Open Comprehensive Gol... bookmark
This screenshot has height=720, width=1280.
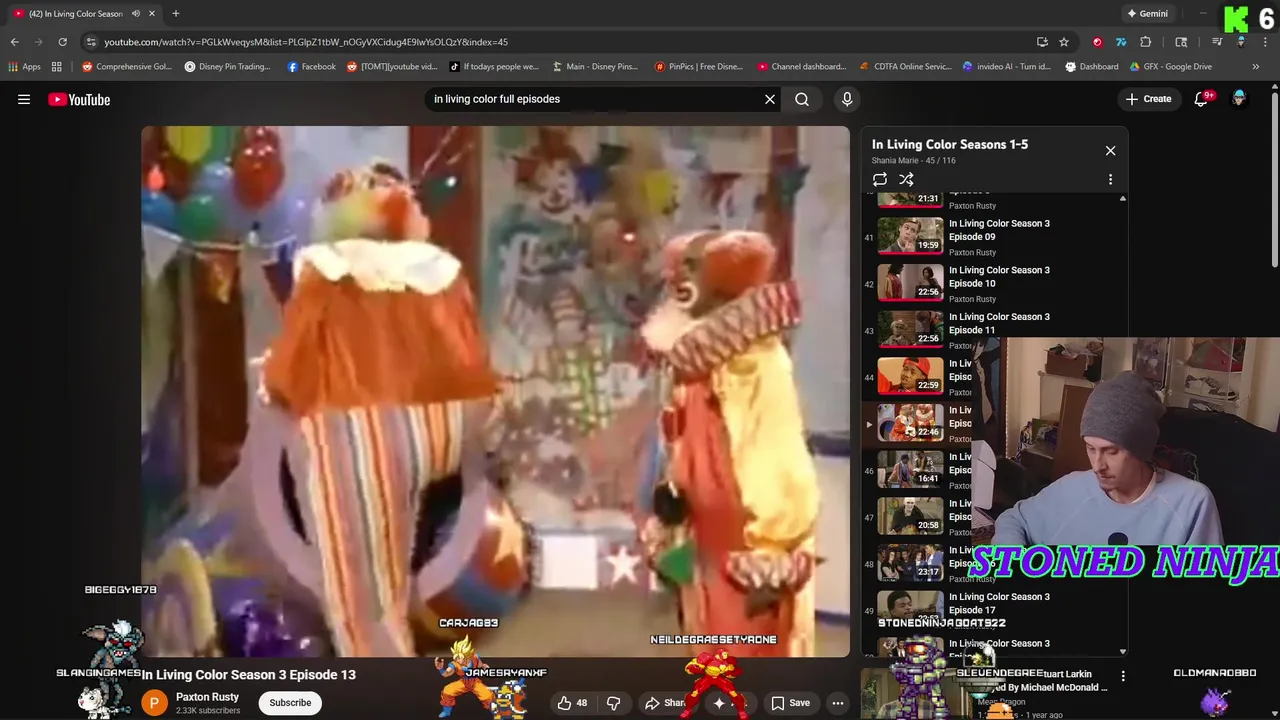(x=127, y=67)
